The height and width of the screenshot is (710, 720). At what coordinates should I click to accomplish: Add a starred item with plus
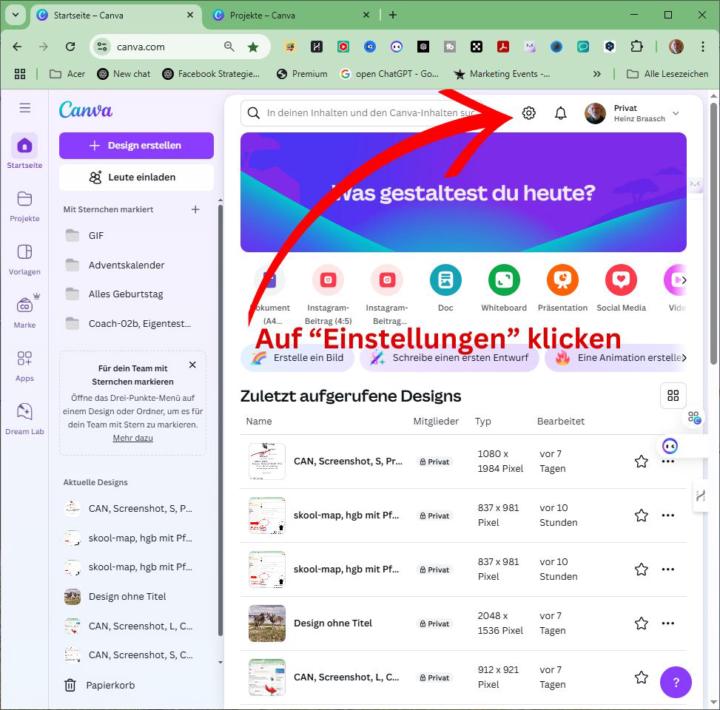pyautogui.click(x=195, y=209)
